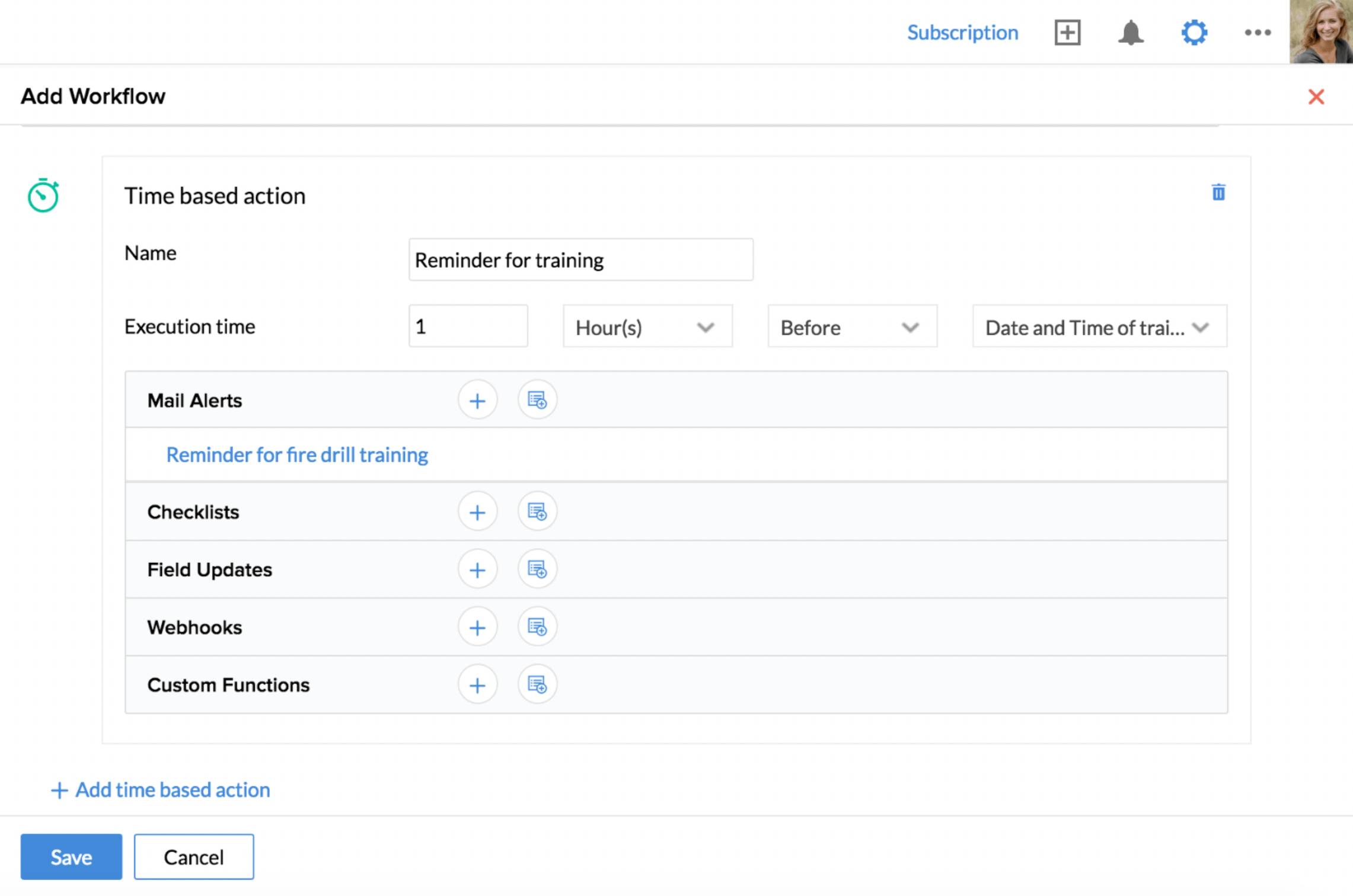Click the 'Custom Functions' label
Screen dimensions: 1353x896
228,685
